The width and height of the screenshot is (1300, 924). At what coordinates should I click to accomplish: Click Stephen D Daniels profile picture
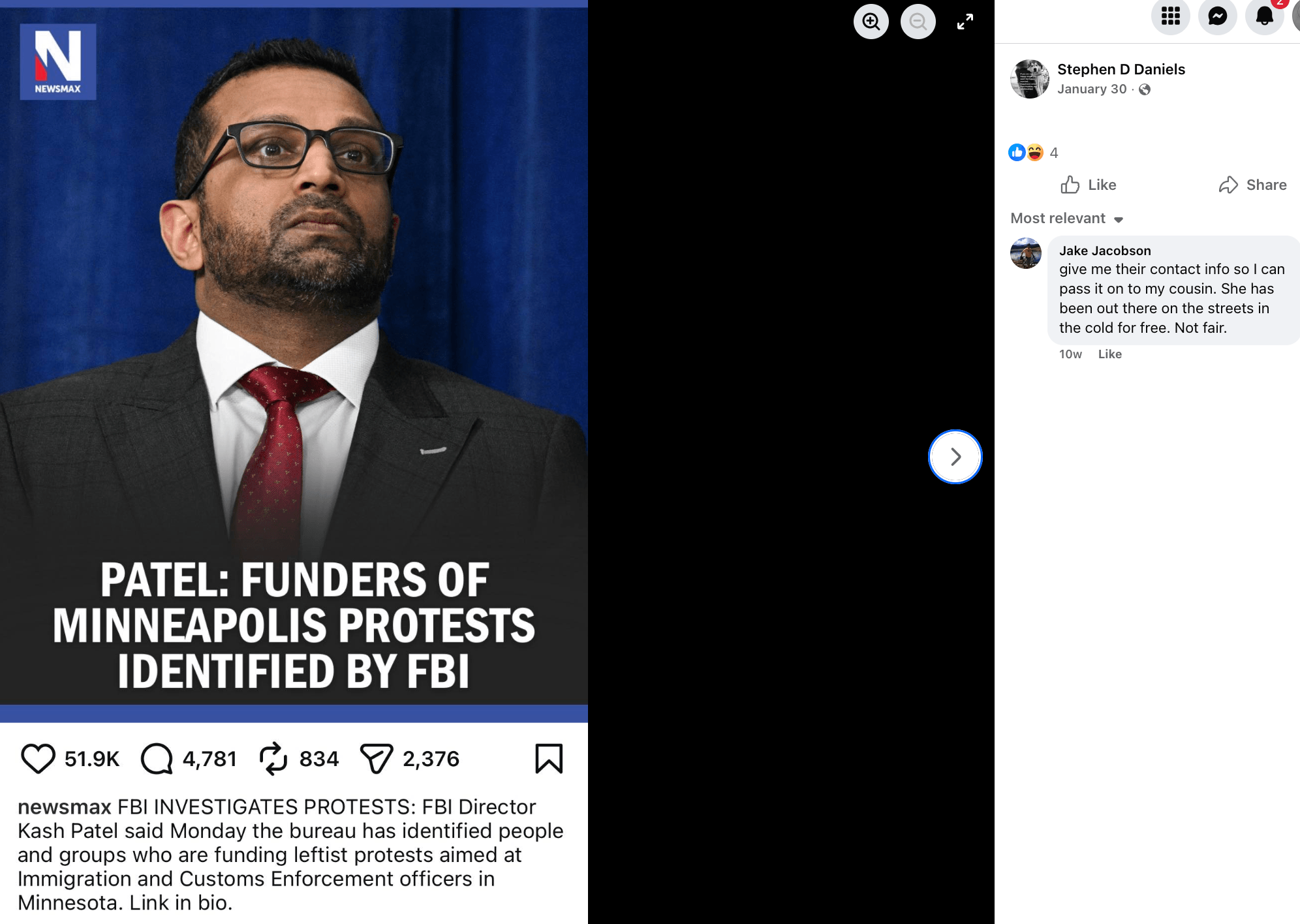pos(1029,79)
